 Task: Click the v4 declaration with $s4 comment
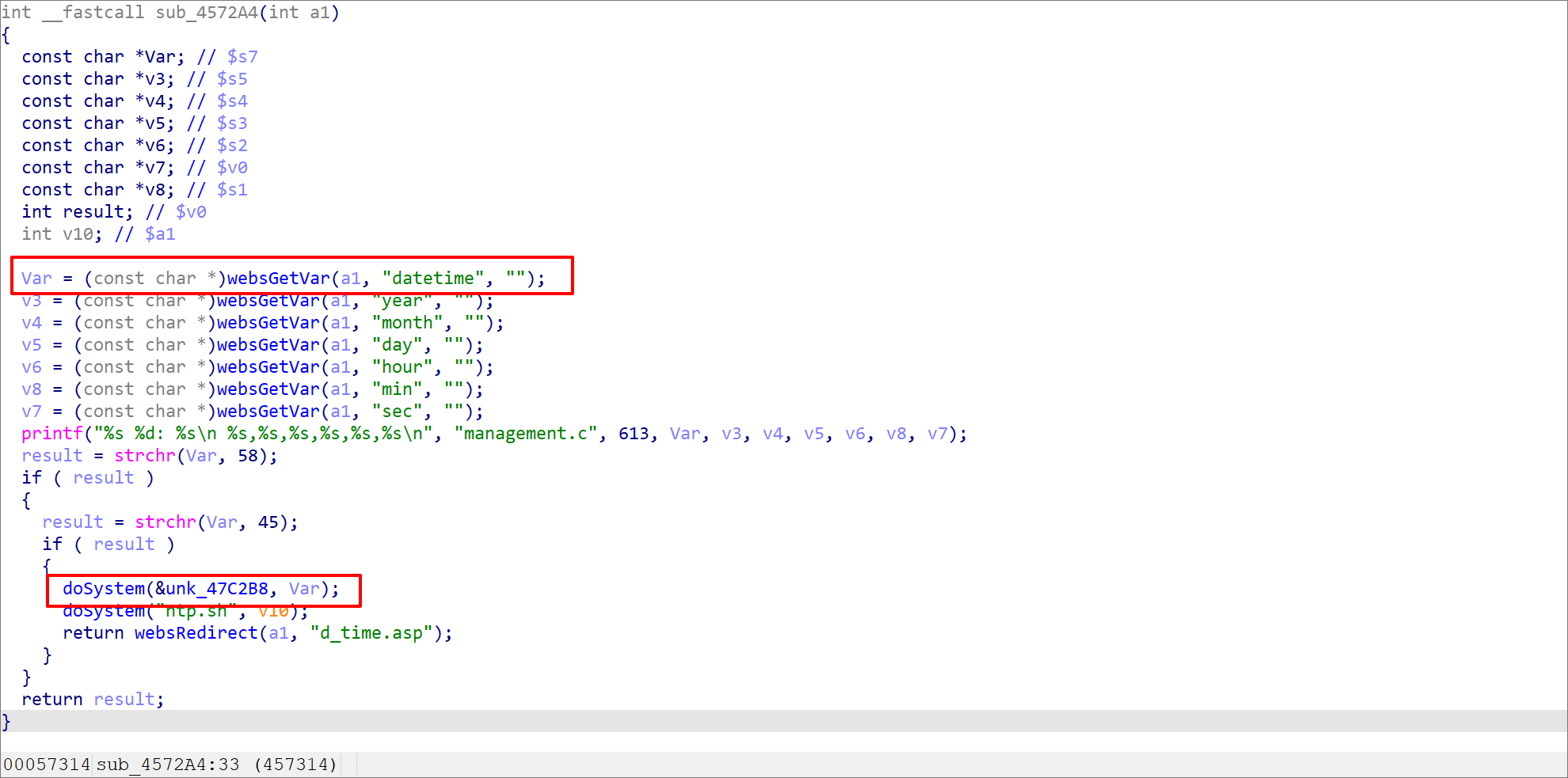pos(135,101)
